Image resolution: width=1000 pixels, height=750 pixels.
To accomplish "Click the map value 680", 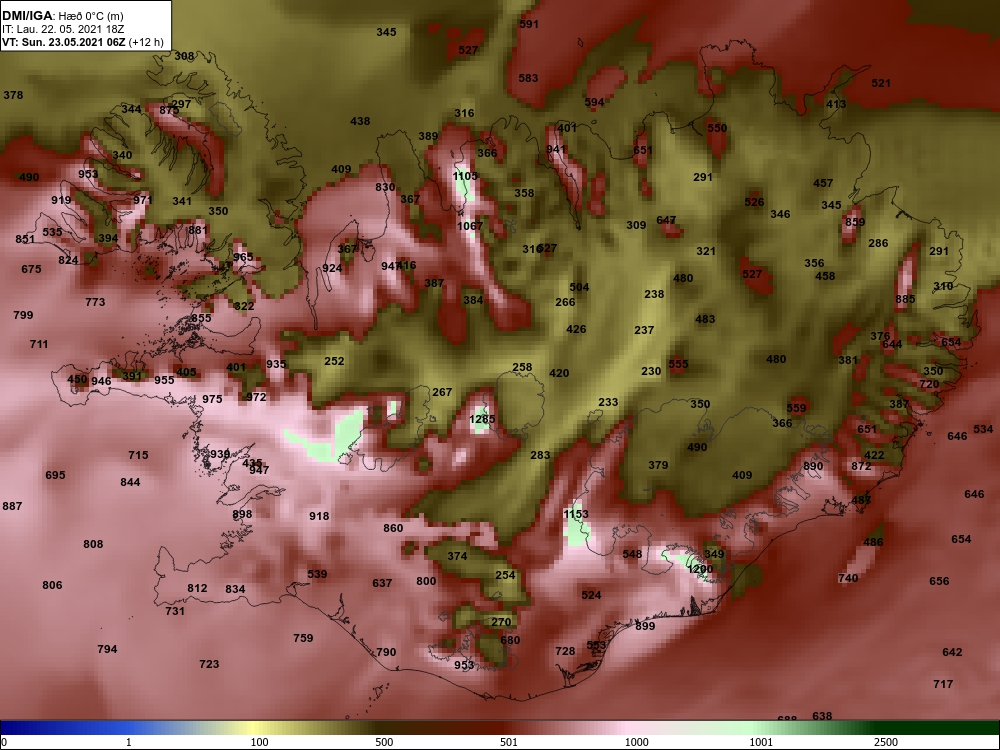I will click(510, 640).
